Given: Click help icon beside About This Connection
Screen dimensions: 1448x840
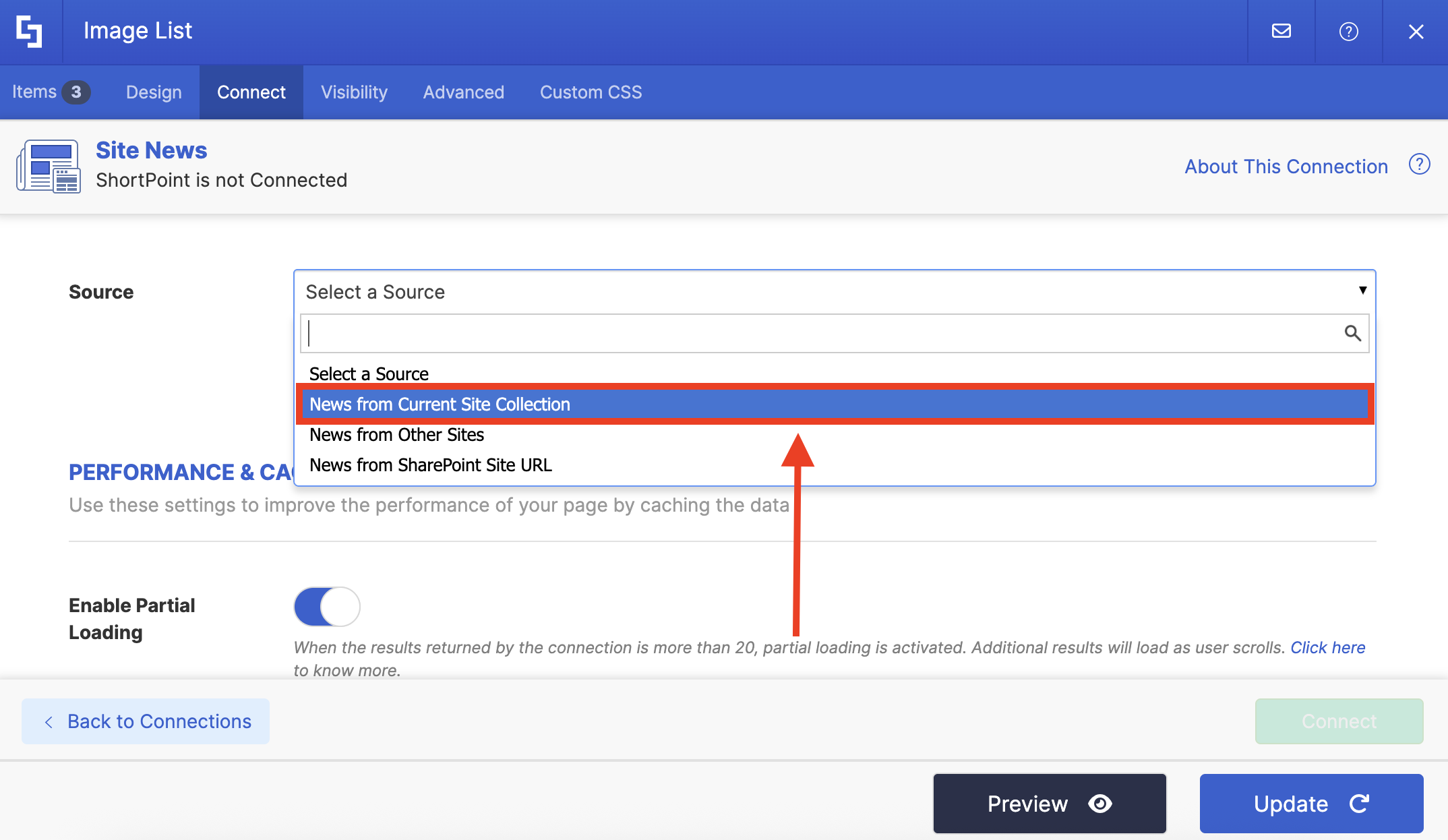Looking at the screenshot, I should (x=1419, y=164).
